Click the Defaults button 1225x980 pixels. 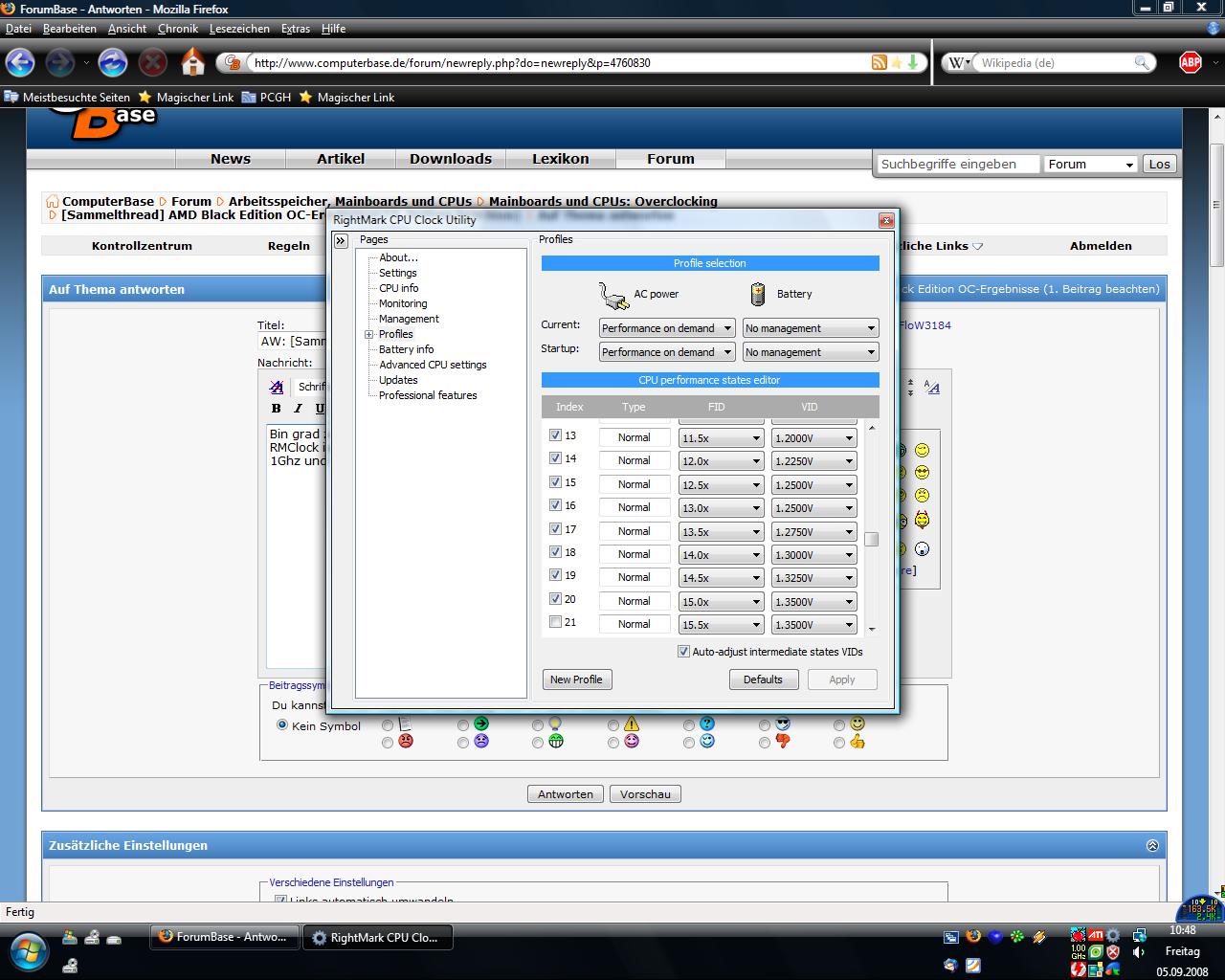pyautogui.click(x=763, y=679)
